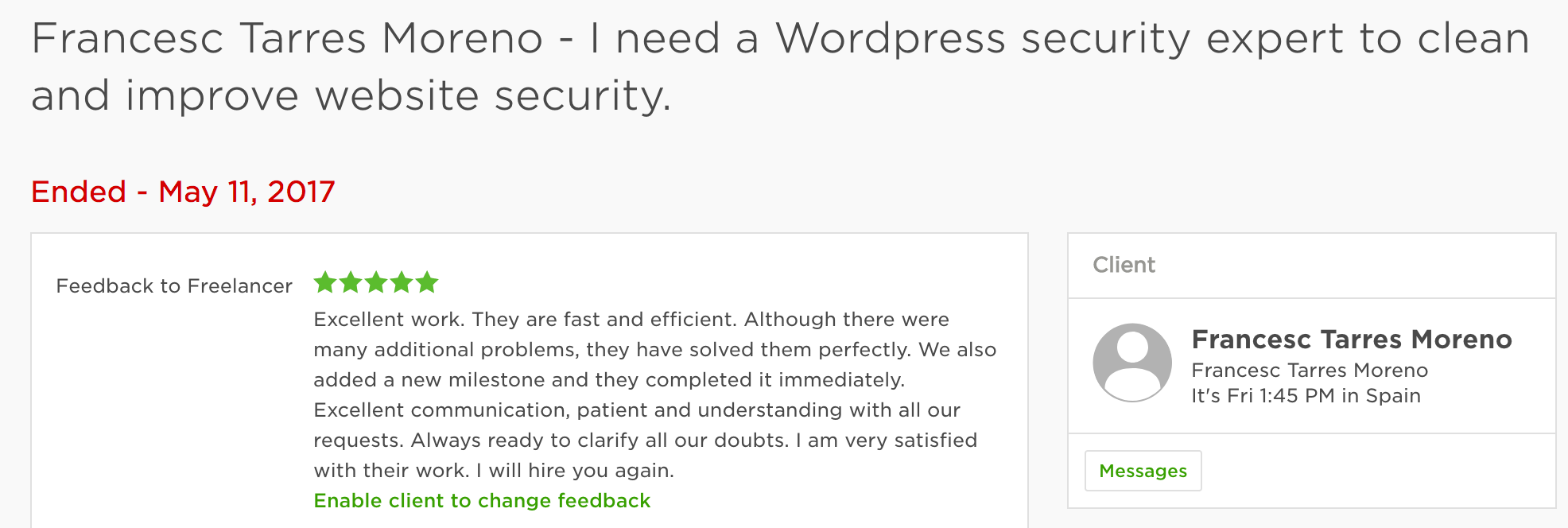Click the Messages button
Screen dimensions: 1568x528
[1143, 471]
